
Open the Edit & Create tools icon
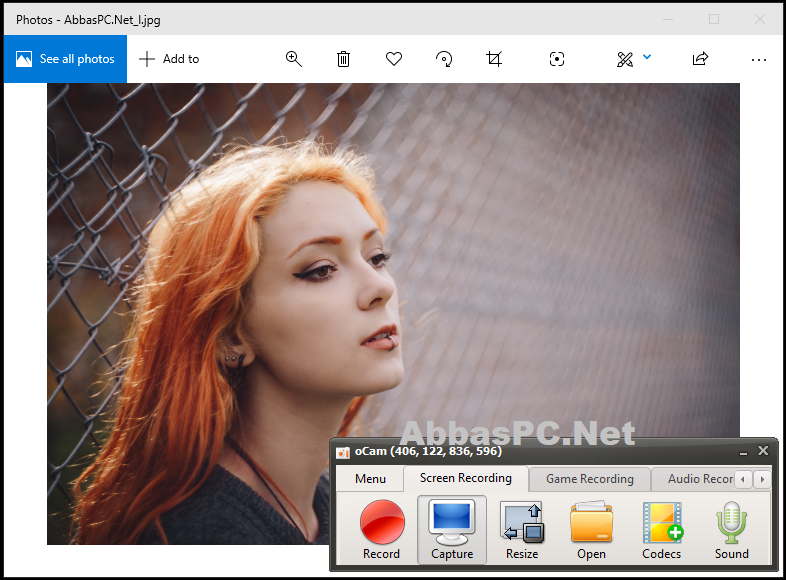click(625, 59)
